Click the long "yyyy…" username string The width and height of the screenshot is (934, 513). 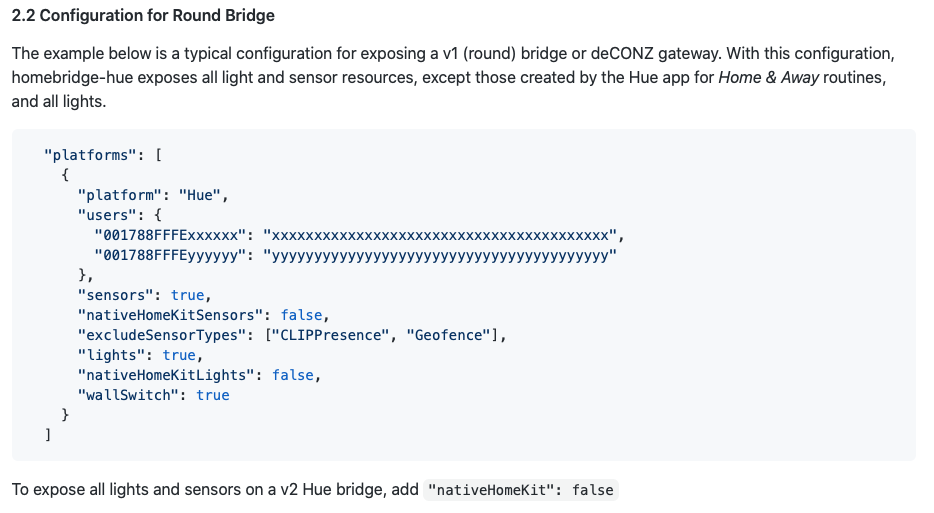pyautogui.click(x=440, y=255)
